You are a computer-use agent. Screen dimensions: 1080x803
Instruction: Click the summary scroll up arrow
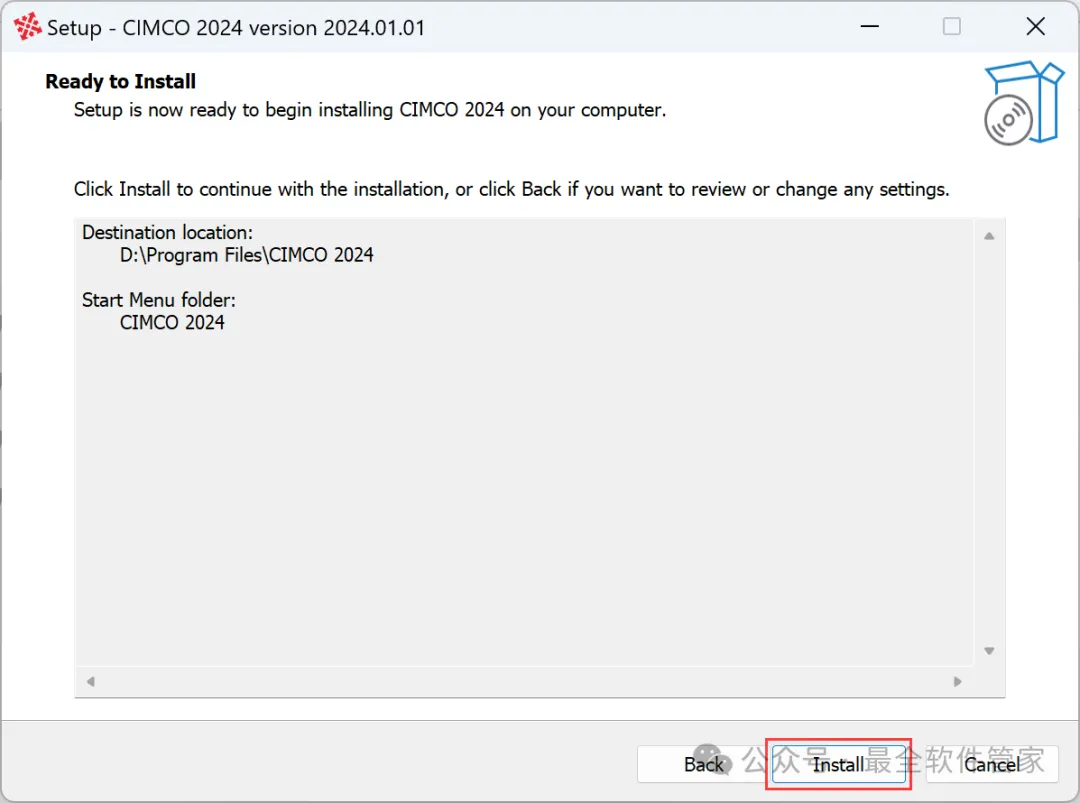pyautogui.click(x=989, y=236)
